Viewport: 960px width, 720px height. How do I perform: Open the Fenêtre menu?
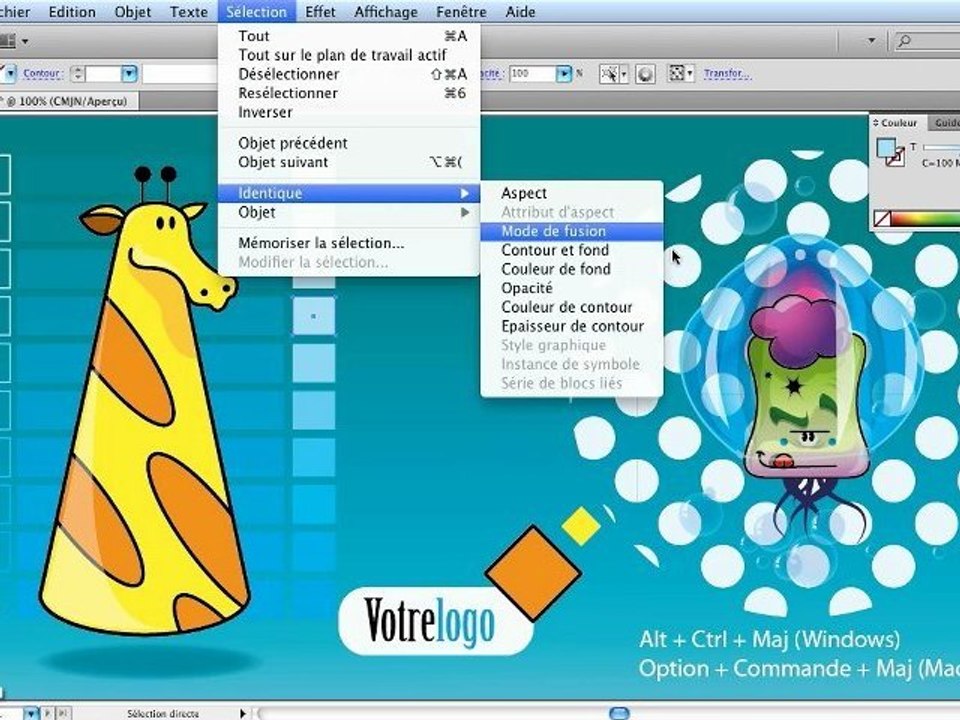click(x=461, y=12)
